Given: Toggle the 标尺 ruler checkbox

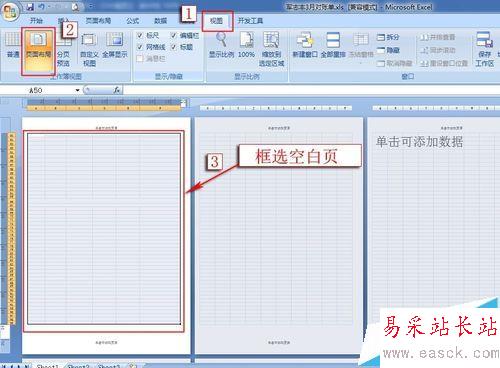Looking at the screenshot, I should coord(140,35).
